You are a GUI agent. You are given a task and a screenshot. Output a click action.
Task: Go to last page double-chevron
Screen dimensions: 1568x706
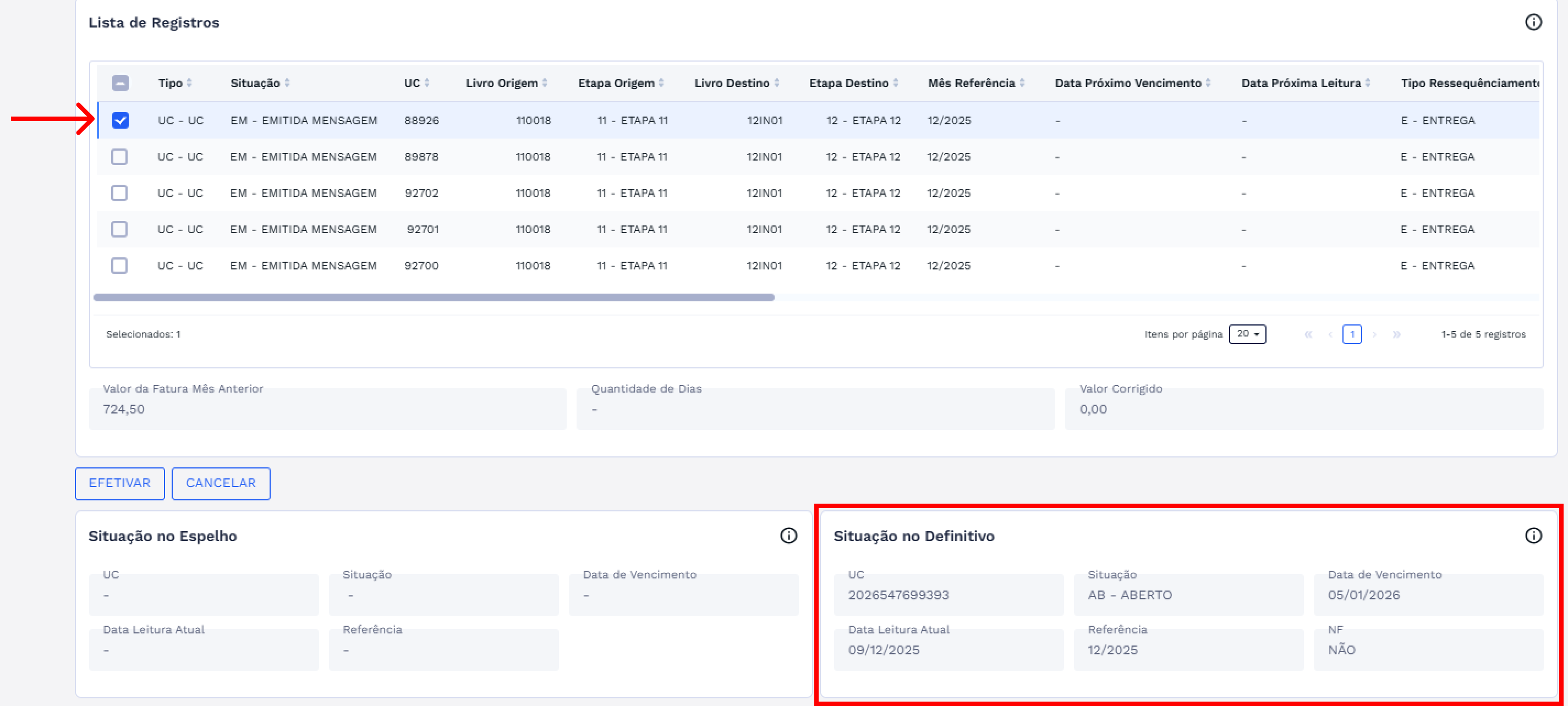click(1396, 334)
